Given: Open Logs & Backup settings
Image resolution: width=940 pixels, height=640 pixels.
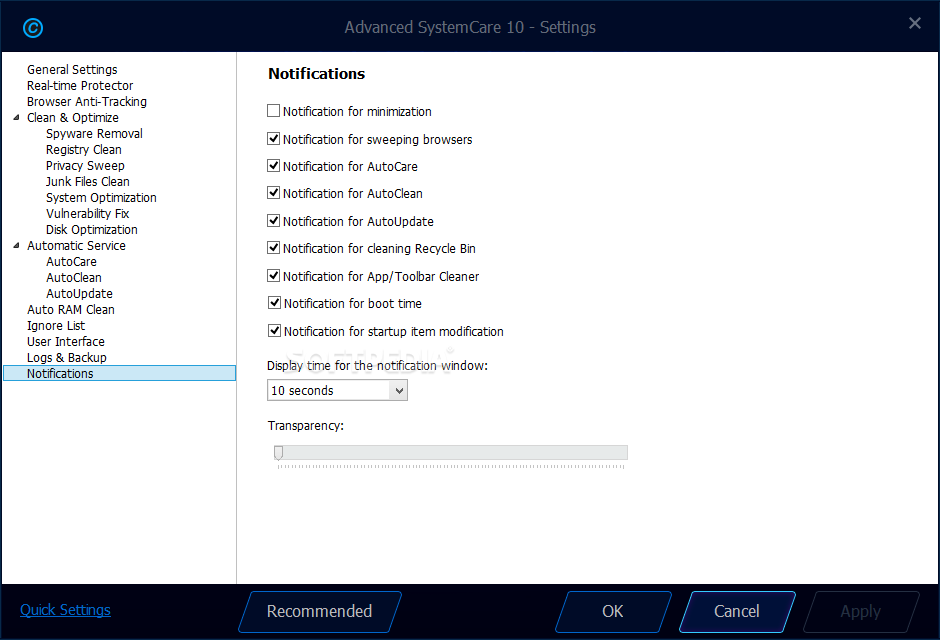Looking at the screenshot, I should (67, 357).
